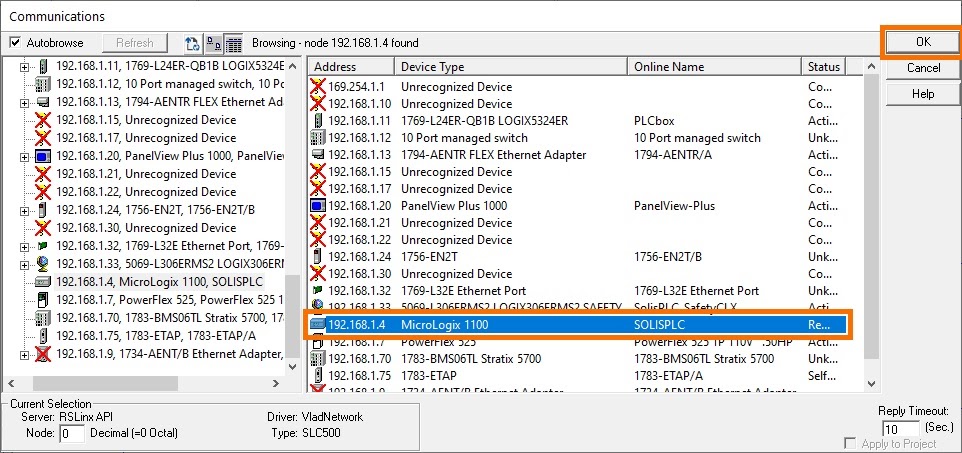This screenshot has height=453, width=962.
Task: Expand the 192.168.1.13 FLEX adapter node
Action: coord(25,103)
